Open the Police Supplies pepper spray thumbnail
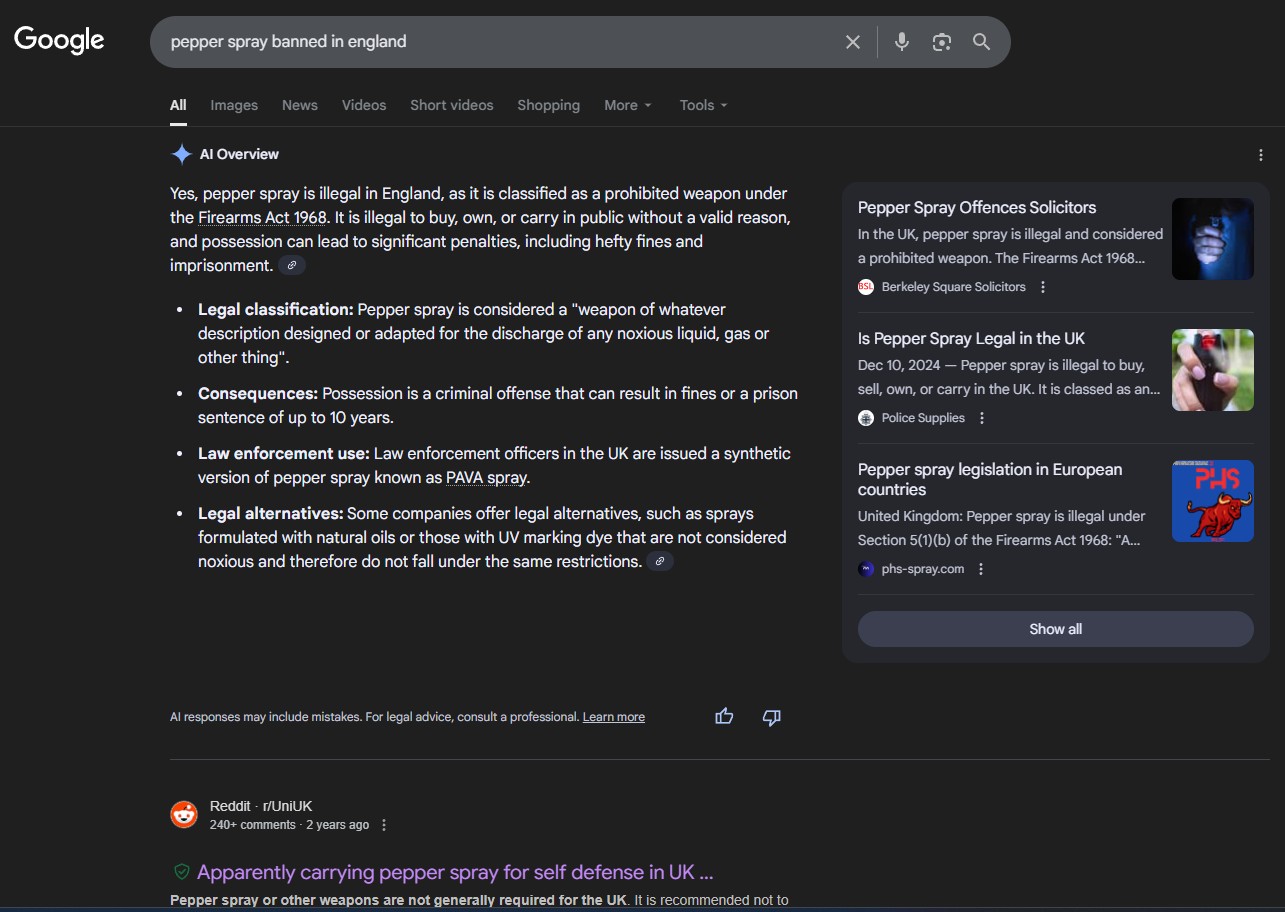Viewport: 1285px width, 912px height. coord(1213,370)
